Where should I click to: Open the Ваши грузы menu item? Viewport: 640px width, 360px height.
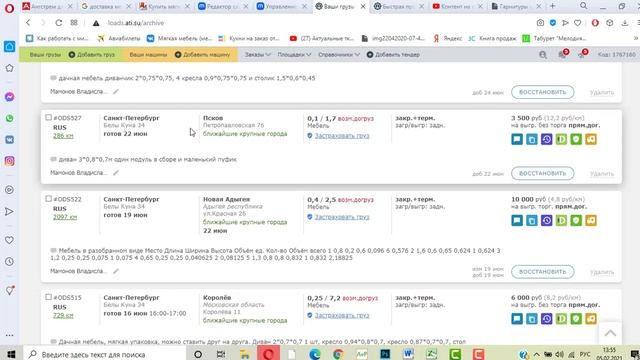click(x=45, y=54)
